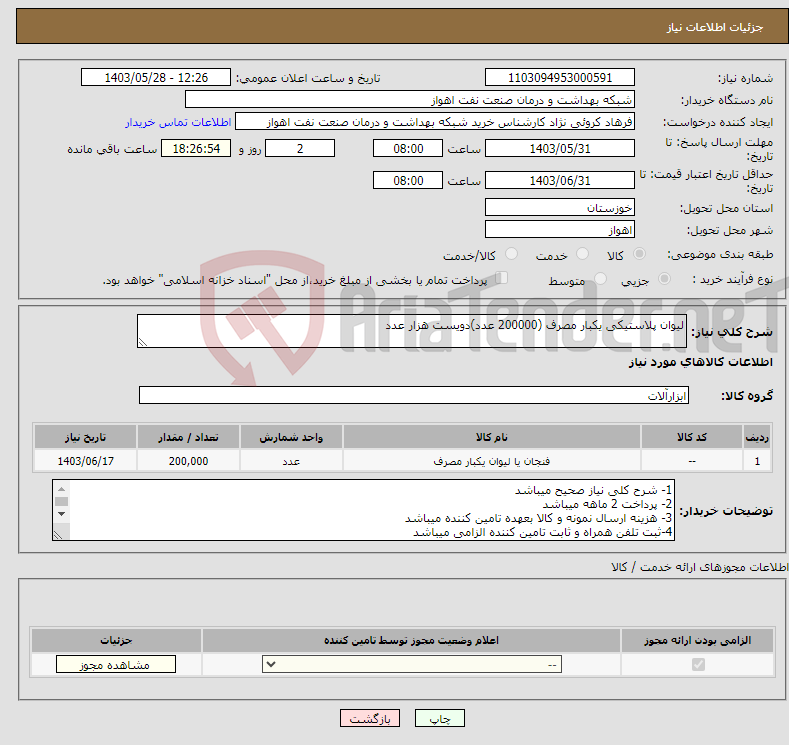Click the شرح کلی نیاز text area

412,331
